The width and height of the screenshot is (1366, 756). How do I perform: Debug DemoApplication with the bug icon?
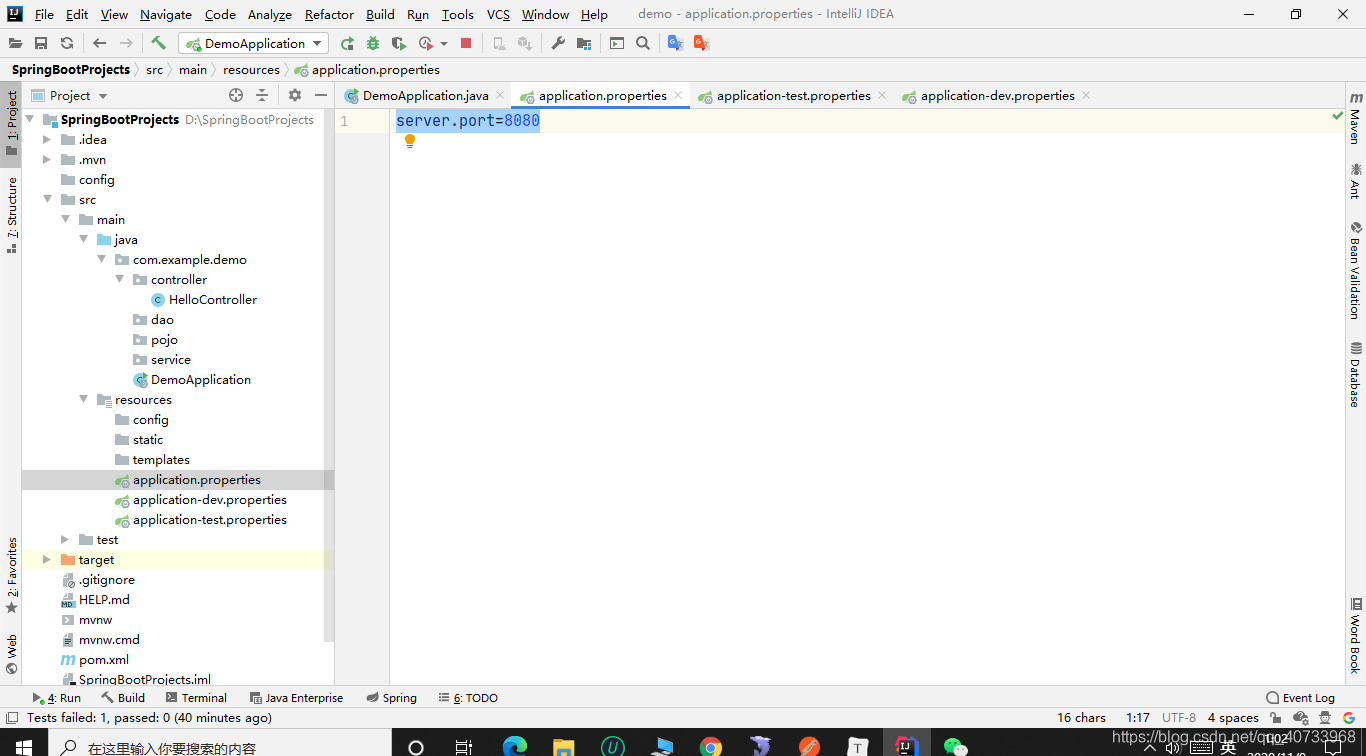tap(373, 43)
